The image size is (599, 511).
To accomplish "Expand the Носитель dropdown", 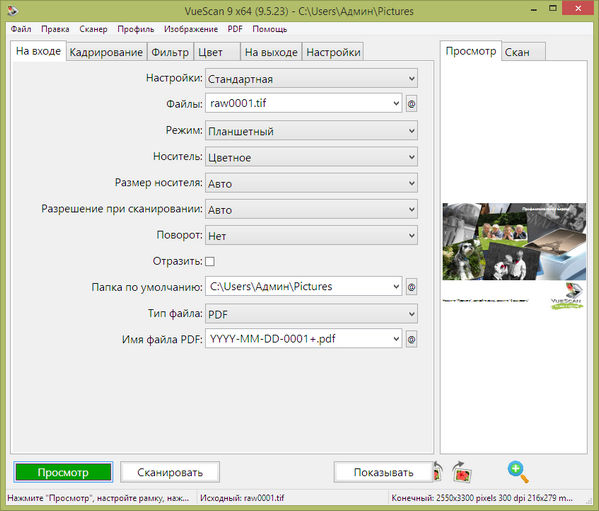I will pos(311,157).
